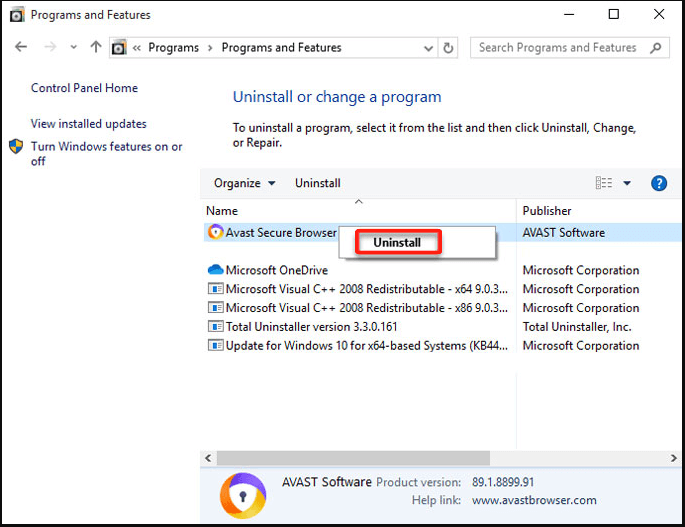Screen dimensions: 685x527
Task: Click Total Uninstaller, Inc. publisher cell
Action: pos(577,326)
